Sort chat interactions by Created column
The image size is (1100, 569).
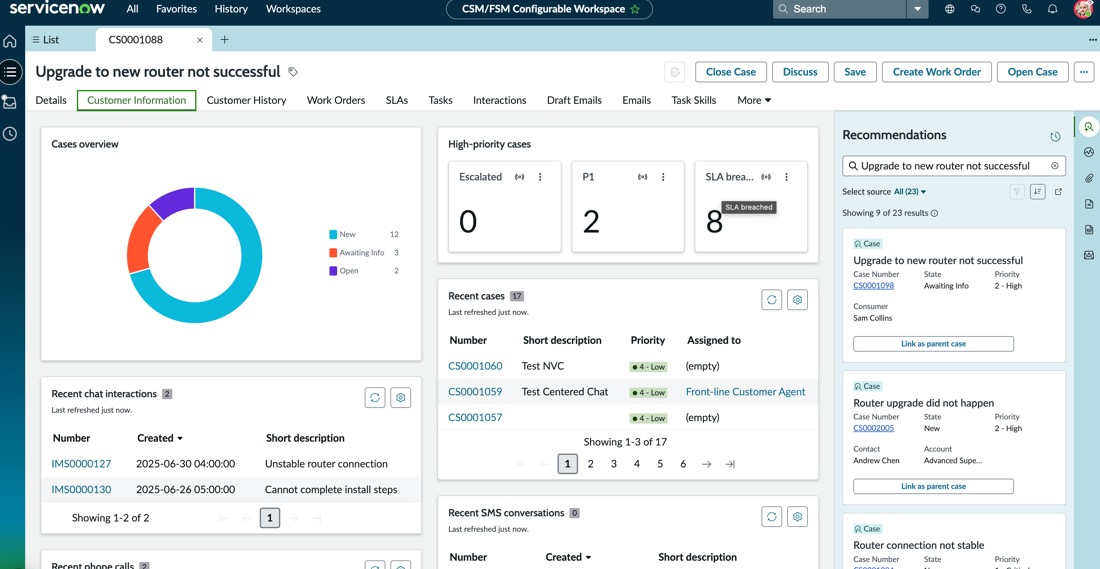pyautogui.click(x=160, y=438)
